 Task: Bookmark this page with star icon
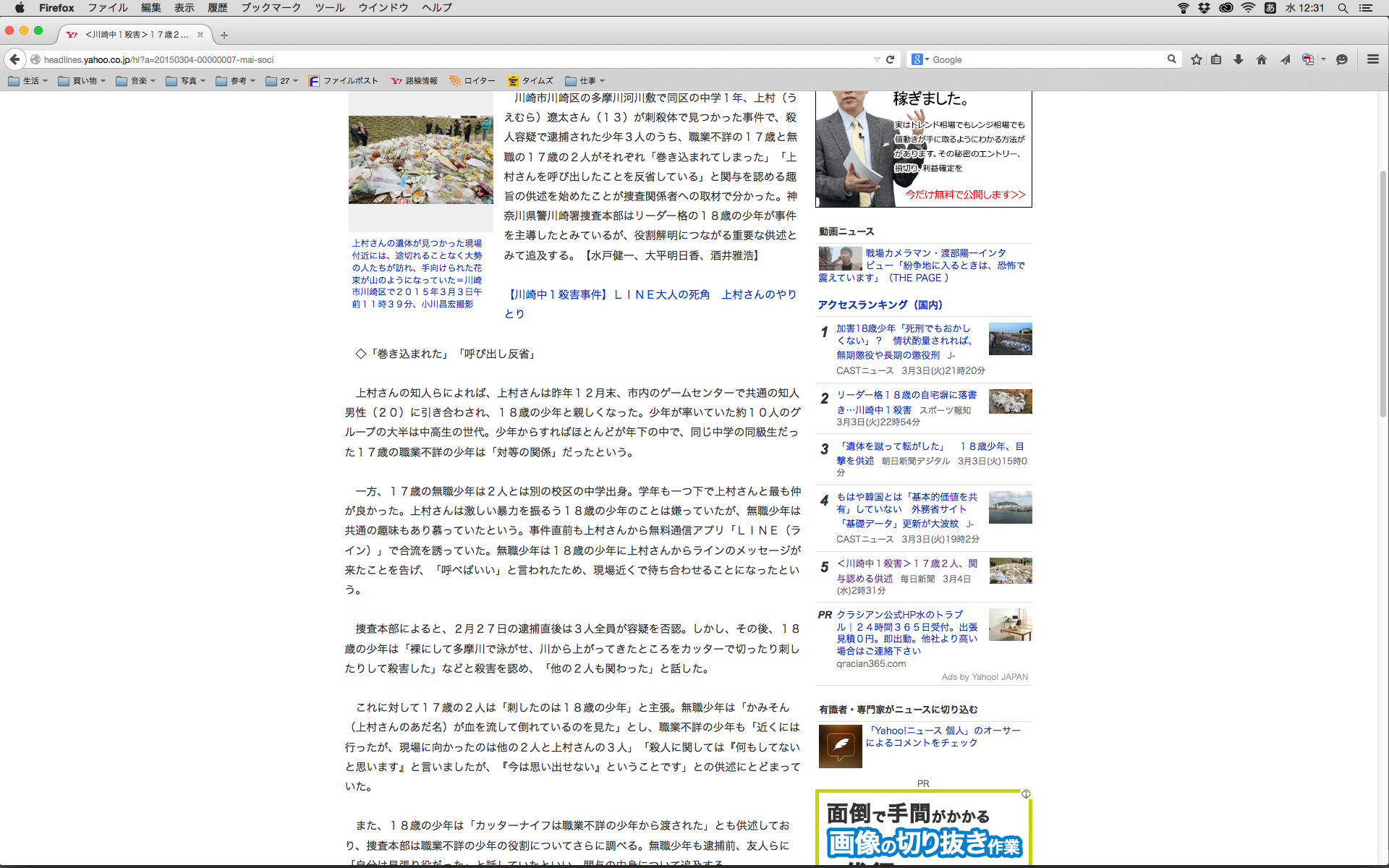[x=1197, y=60]
